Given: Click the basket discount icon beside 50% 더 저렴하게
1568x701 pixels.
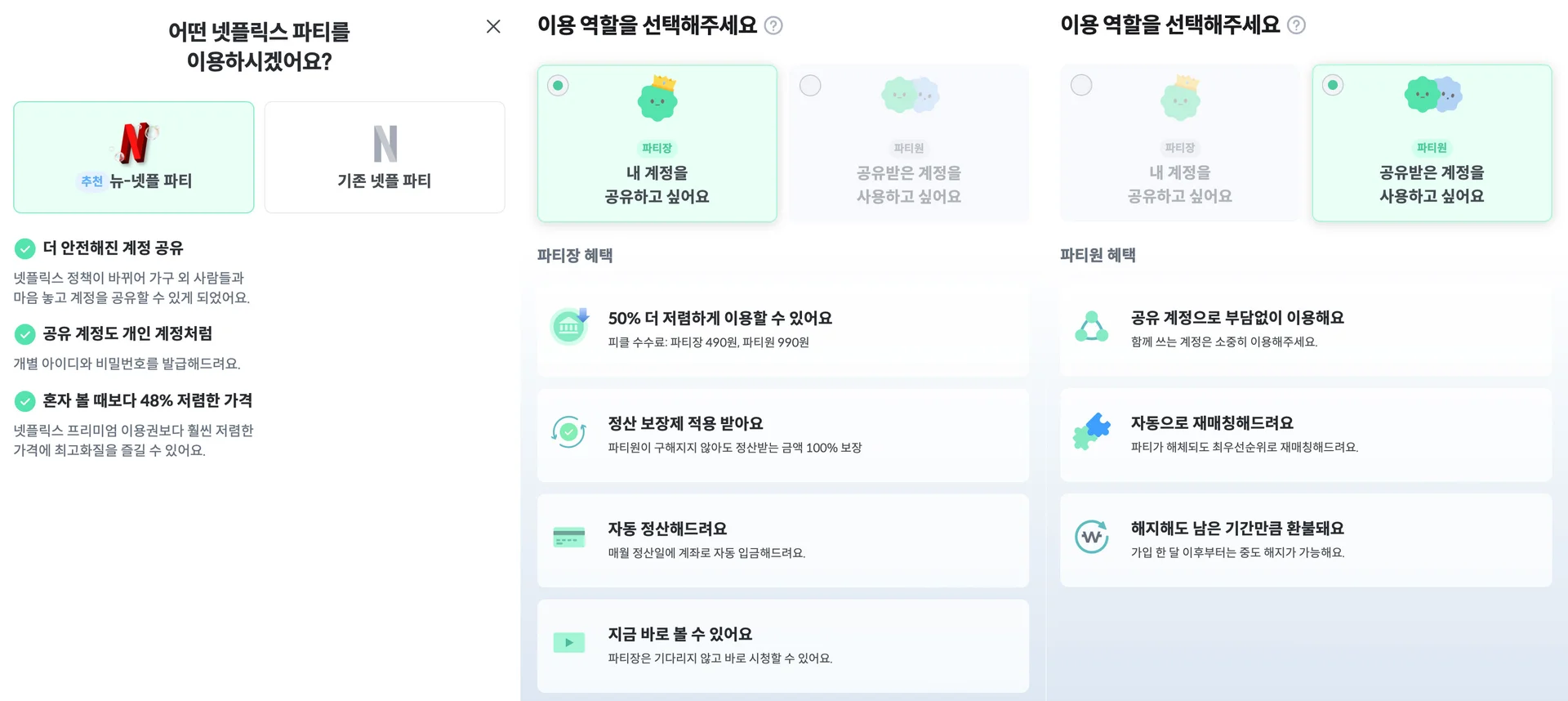Looking at the screenshot, I should [569, 326].
